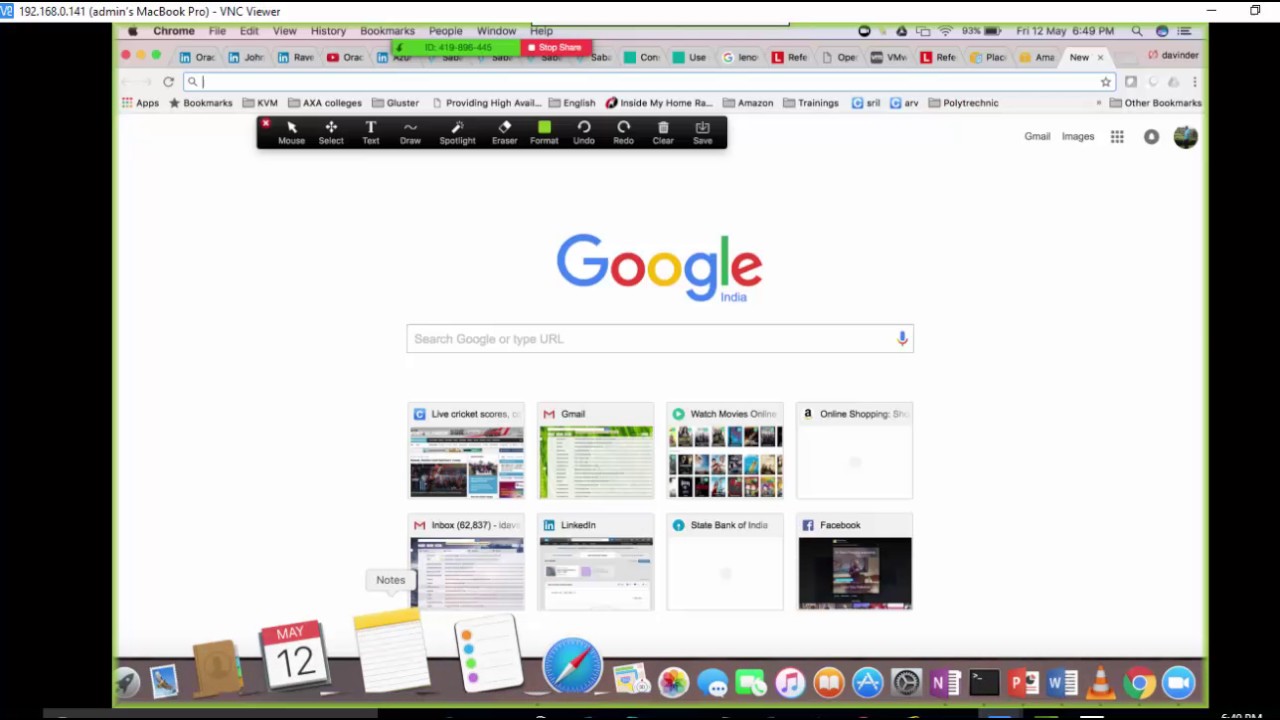
Task: Open the Apps shortcut in bookmarks bar
Action: tap(140, 103)
